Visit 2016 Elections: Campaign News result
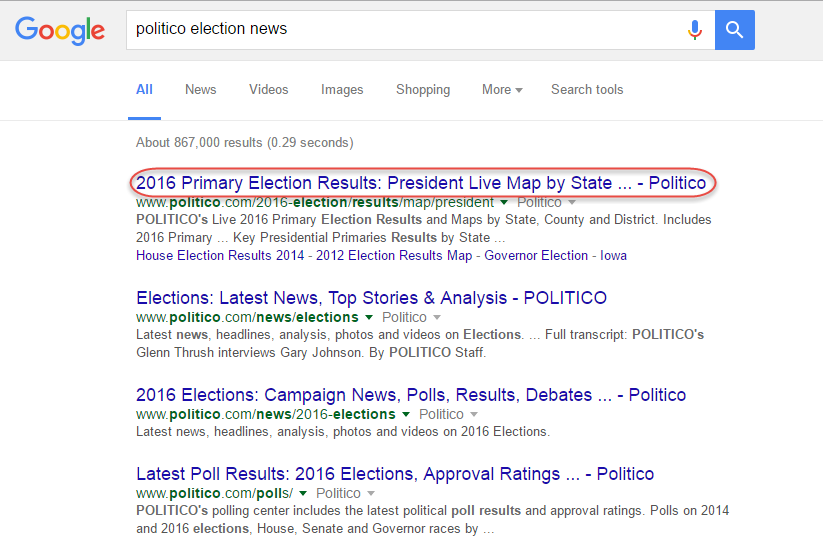This screenshot has height=545, width=823. (411, 395)
